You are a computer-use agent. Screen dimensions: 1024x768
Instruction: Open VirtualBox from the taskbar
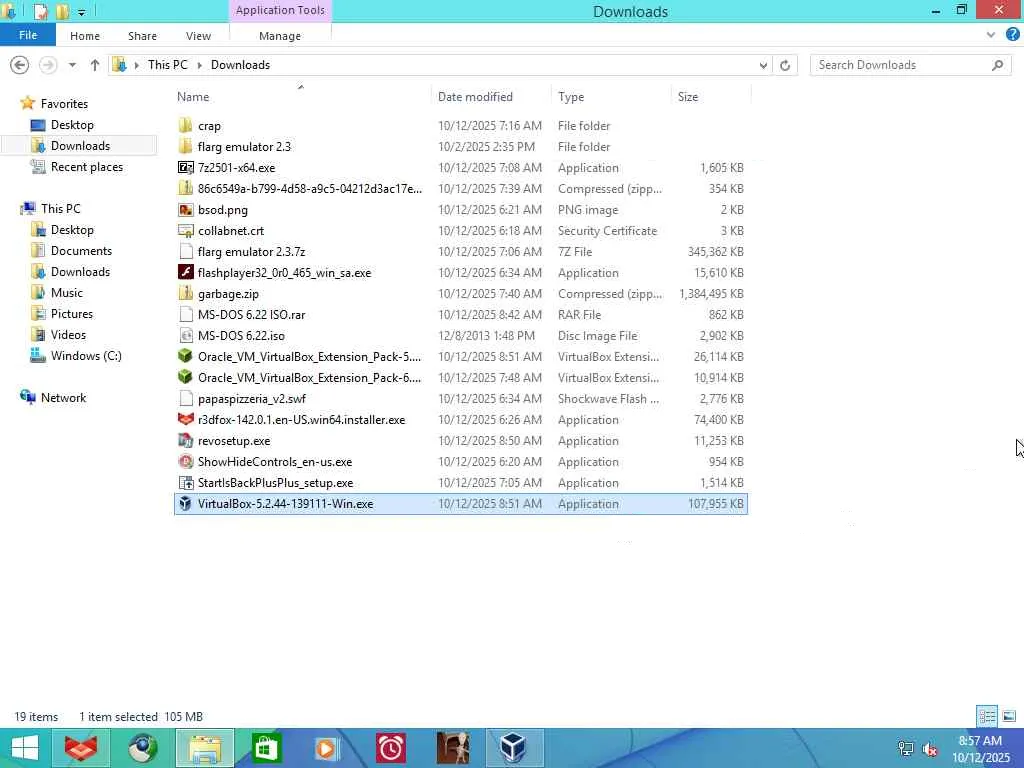(x=514, y=748)
